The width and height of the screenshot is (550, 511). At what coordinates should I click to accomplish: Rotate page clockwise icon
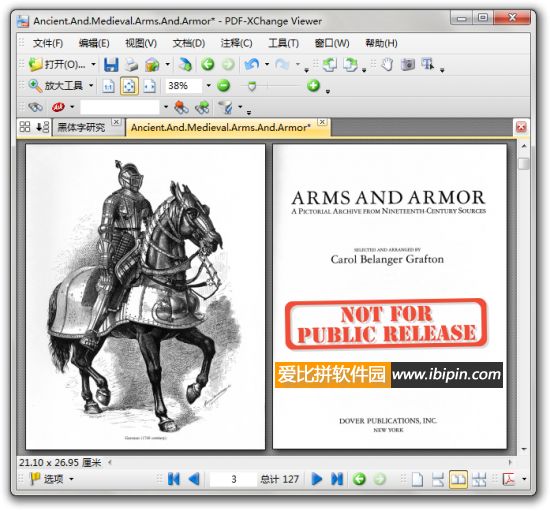(350, 65)
